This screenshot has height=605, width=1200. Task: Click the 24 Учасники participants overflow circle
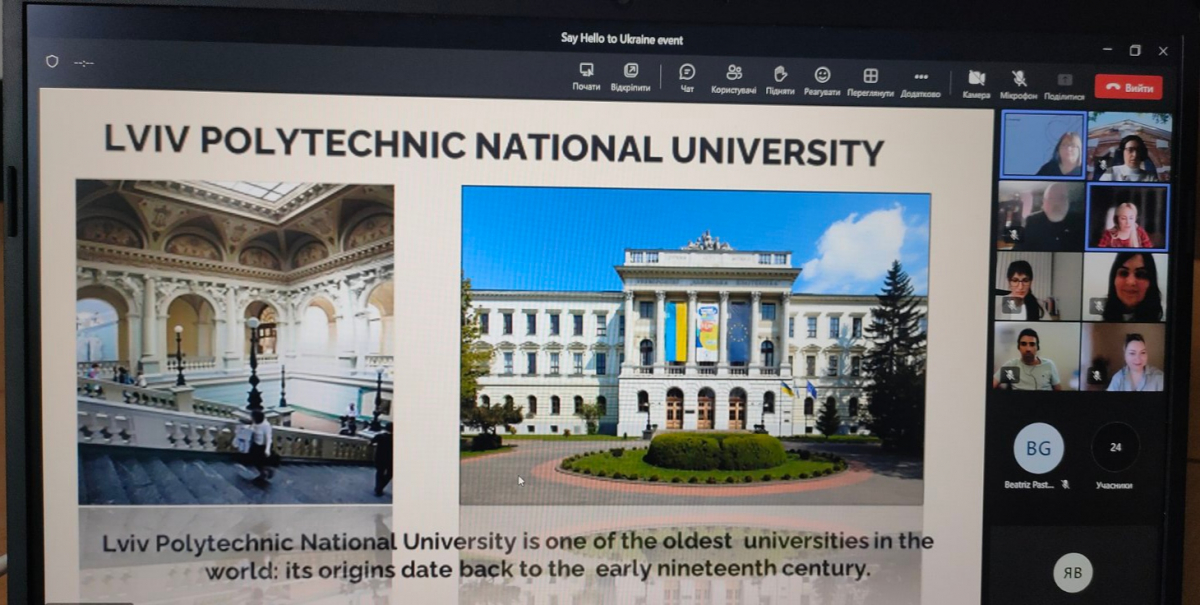(1115, 448)
